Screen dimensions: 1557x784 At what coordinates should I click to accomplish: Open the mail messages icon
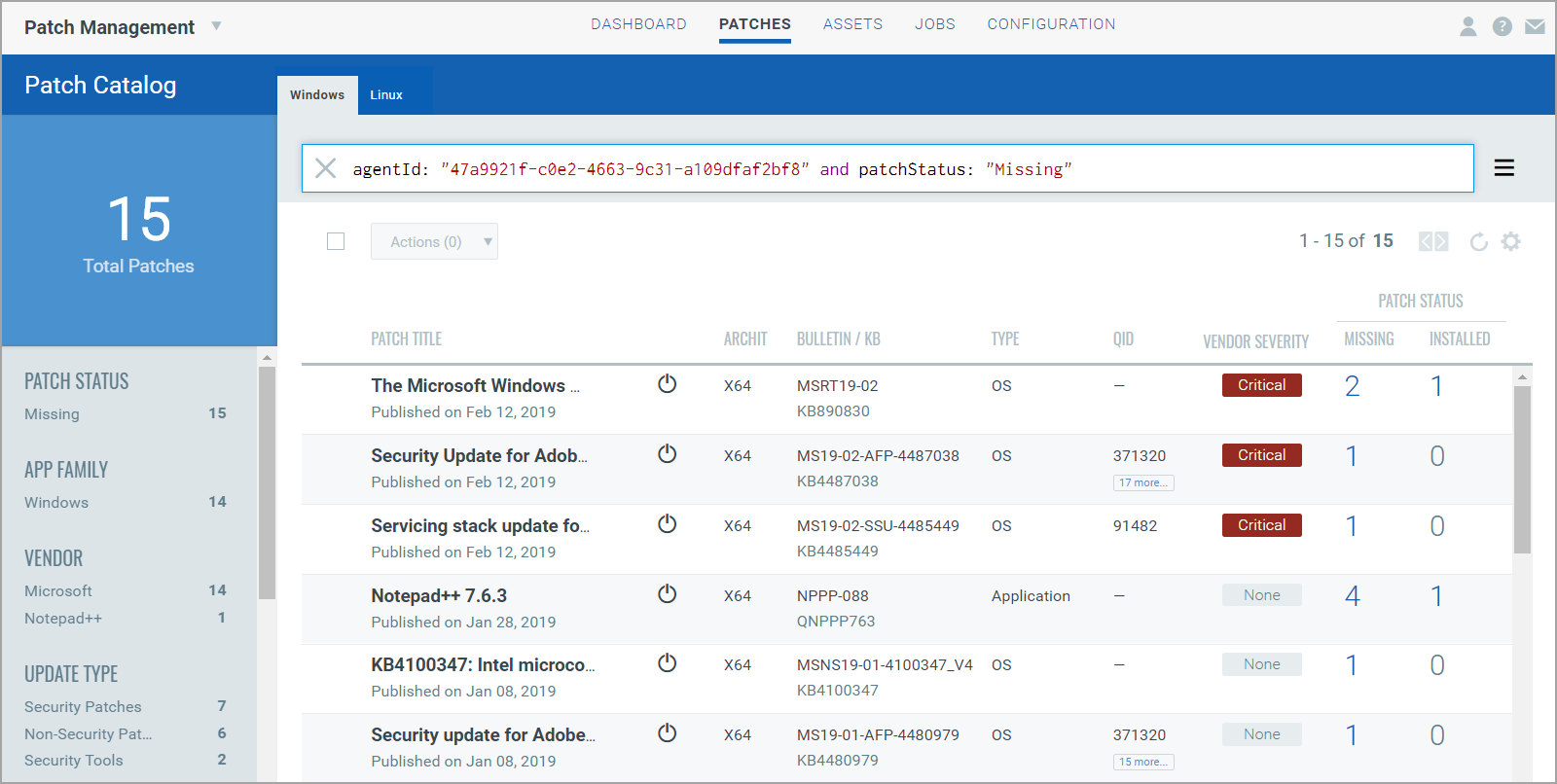click(x=1536, y=26)
